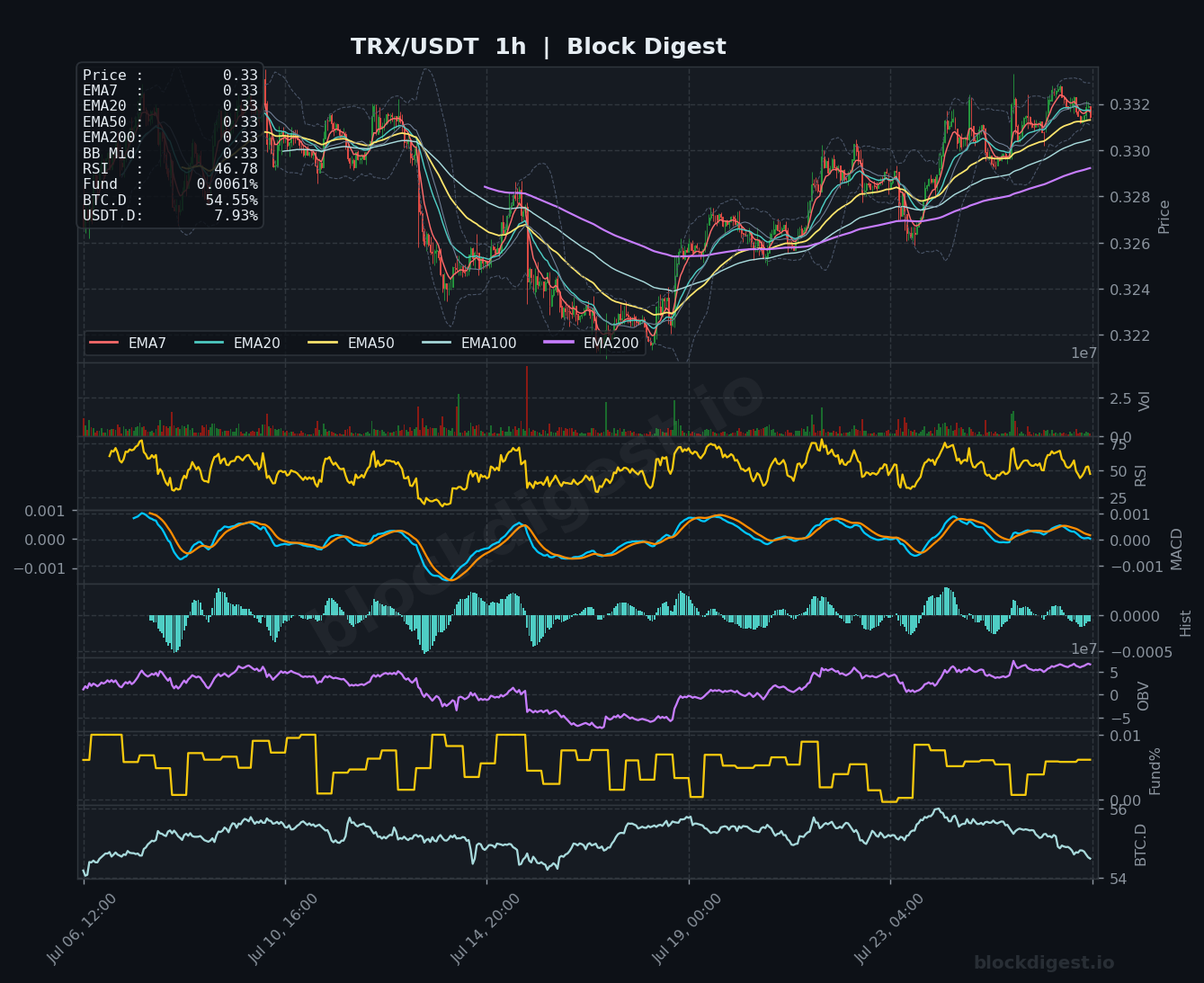Click the Price axis label
Screen dimensions: 1204x983
[1164, 216]
